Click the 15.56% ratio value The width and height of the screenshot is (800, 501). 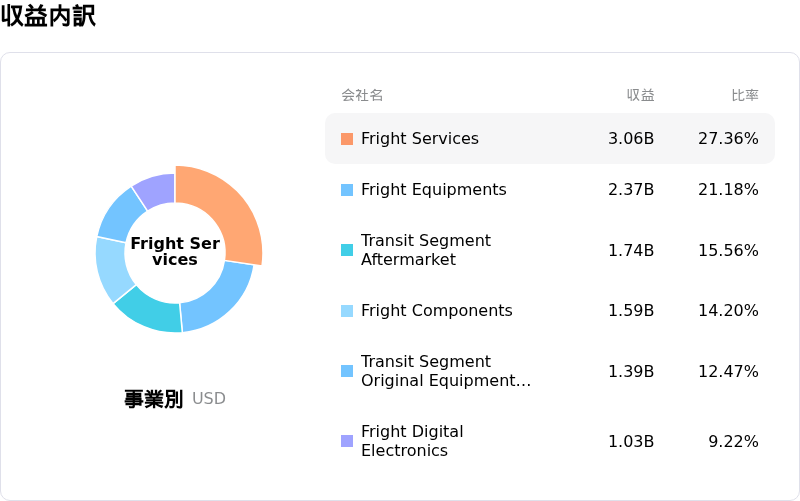pos(728,250)
